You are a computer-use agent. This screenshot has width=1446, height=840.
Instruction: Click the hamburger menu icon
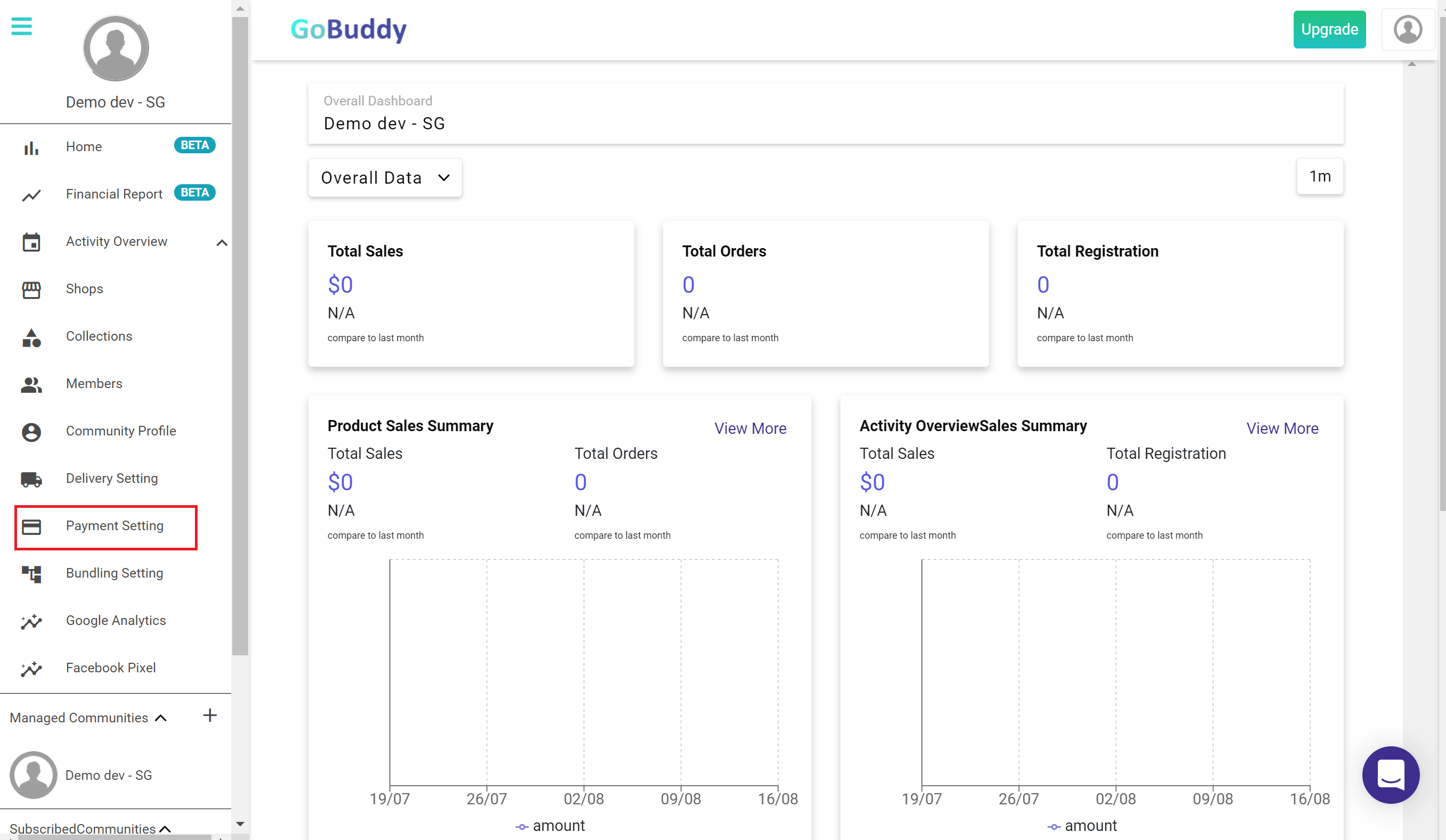point(21,26)
